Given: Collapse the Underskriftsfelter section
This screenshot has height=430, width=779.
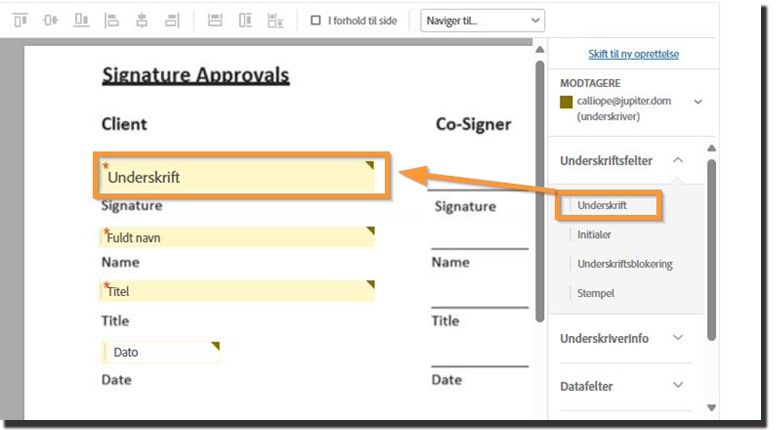Looking at the screenshot, I should tap(678, 160).
